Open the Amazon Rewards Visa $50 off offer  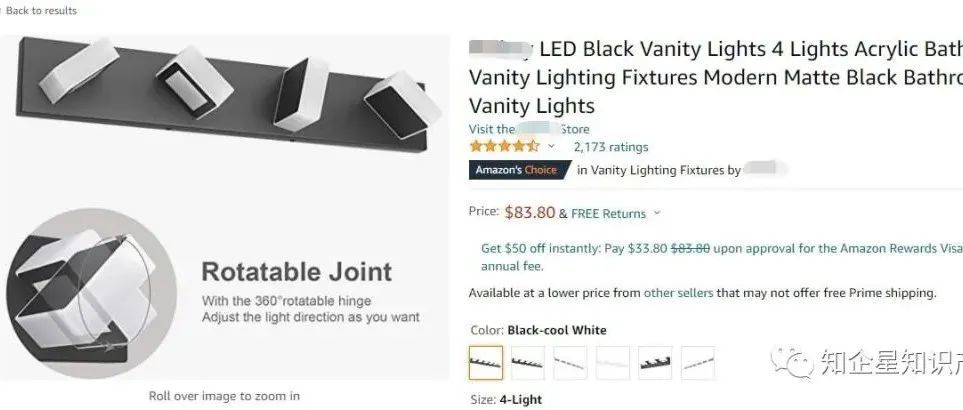[720, 249]
